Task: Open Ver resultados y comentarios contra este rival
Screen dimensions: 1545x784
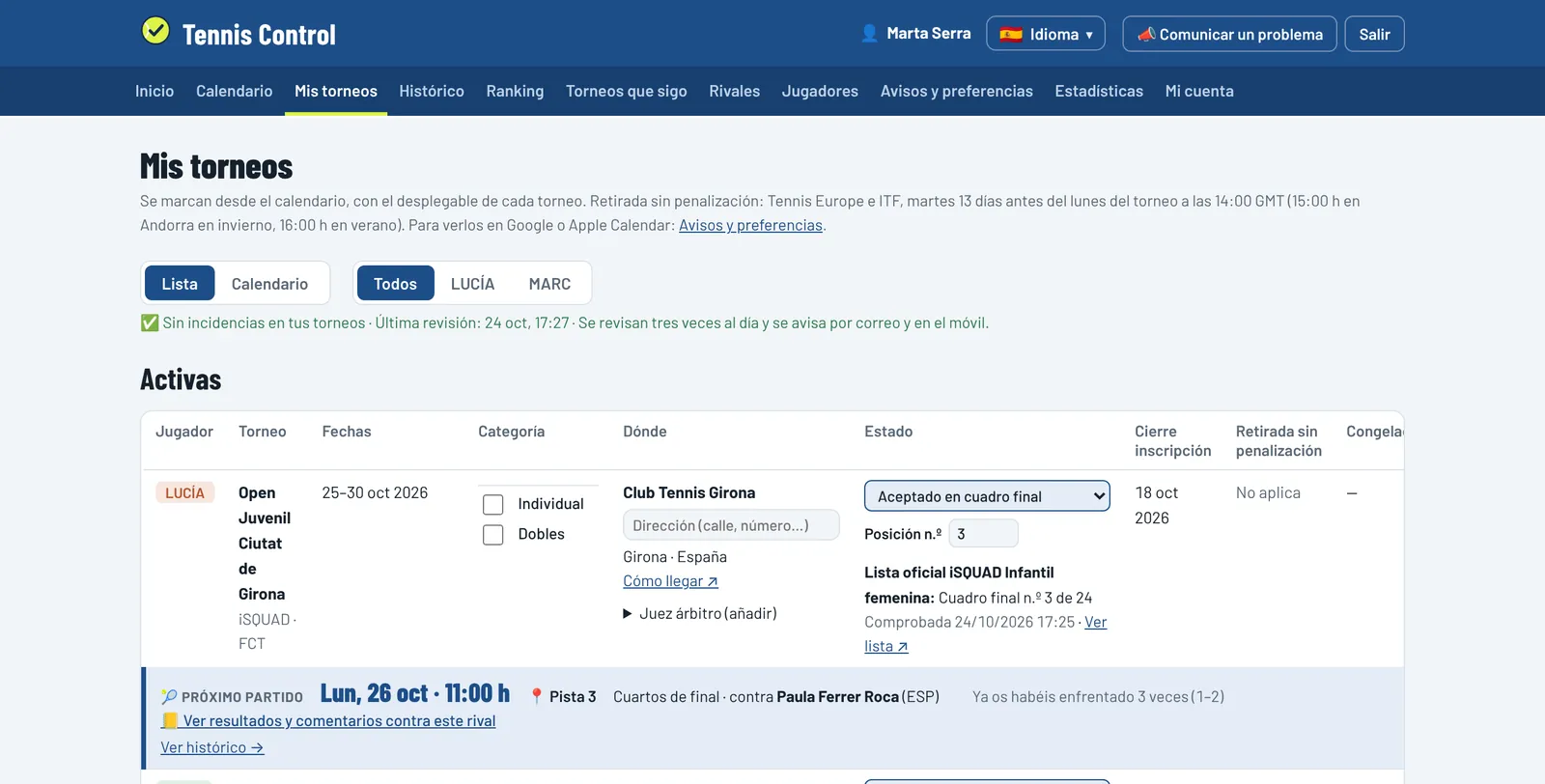Action: (328, 721)
